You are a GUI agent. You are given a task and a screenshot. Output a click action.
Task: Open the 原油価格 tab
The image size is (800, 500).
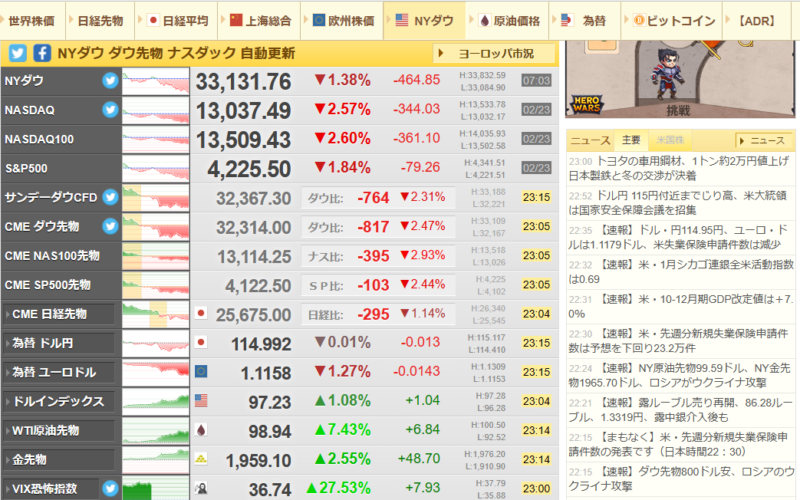pyautogui.click(x=508, y=21)
